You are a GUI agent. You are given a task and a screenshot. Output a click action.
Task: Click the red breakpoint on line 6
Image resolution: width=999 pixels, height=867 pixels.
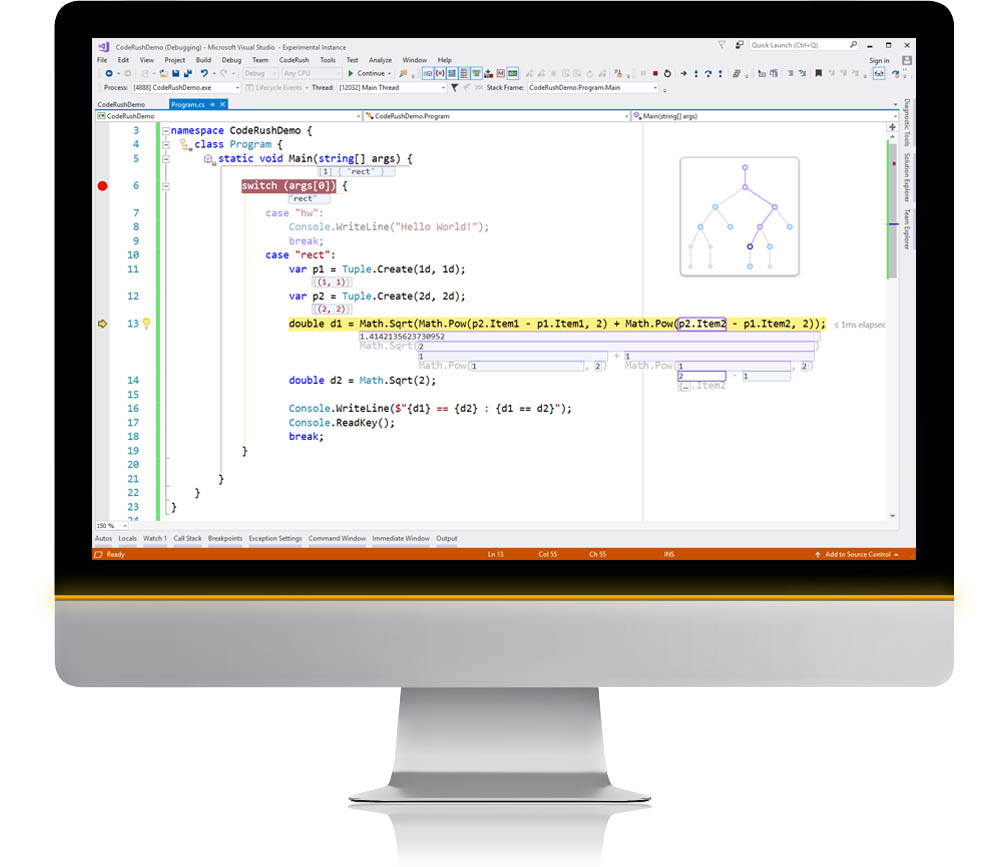click(x=103, y=186)
